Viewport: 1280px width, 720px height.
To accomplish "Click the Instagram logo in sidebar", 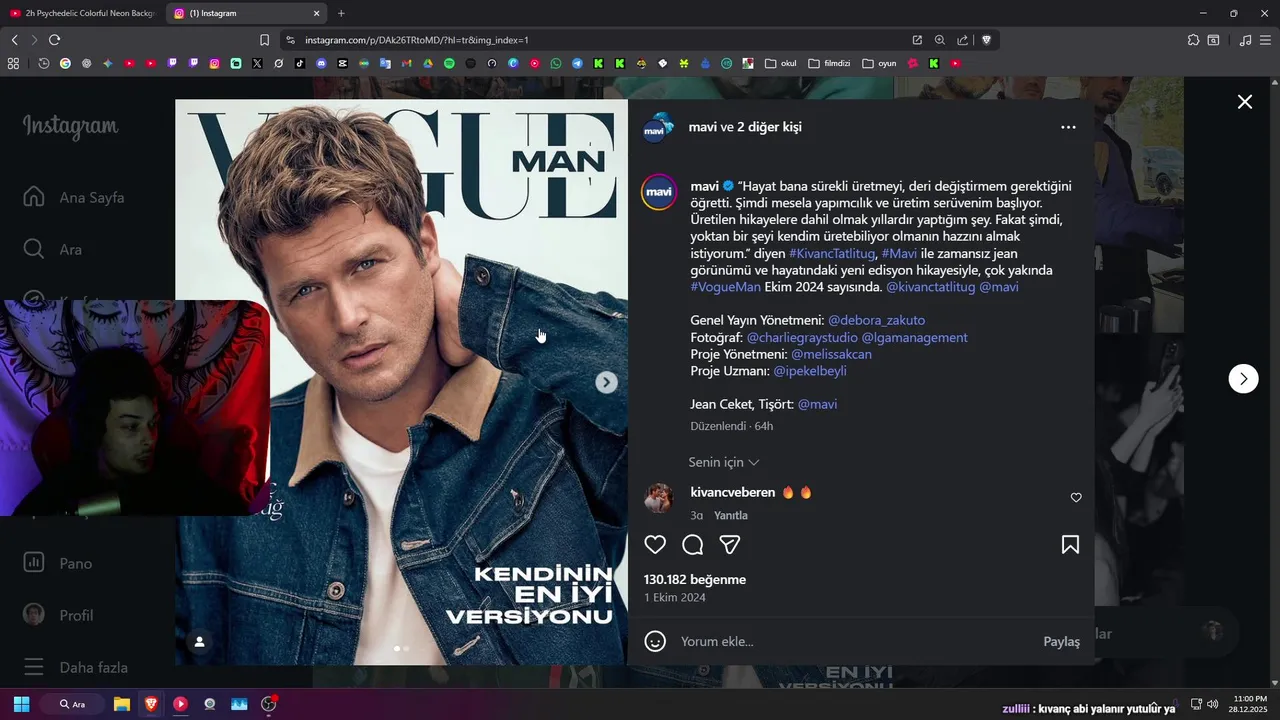I will coord(70,127).
